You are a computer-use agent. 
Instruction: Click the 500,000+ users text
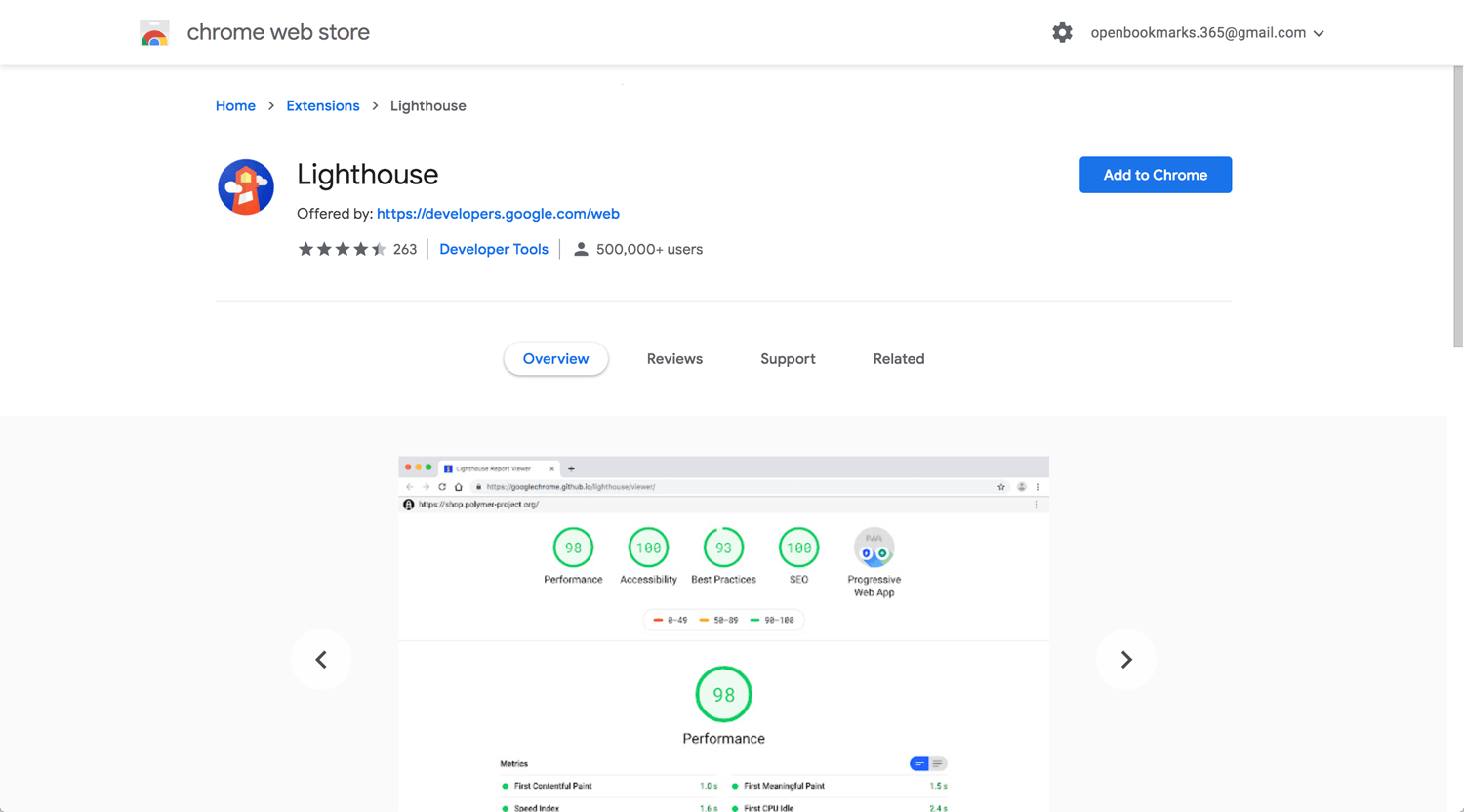tap(649, 249)
